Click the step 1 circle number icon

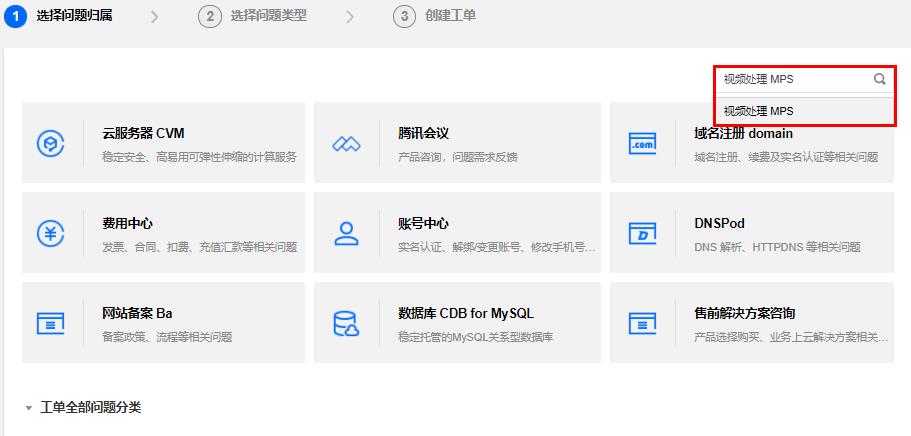pyautogui.click(x=15, y=16)
